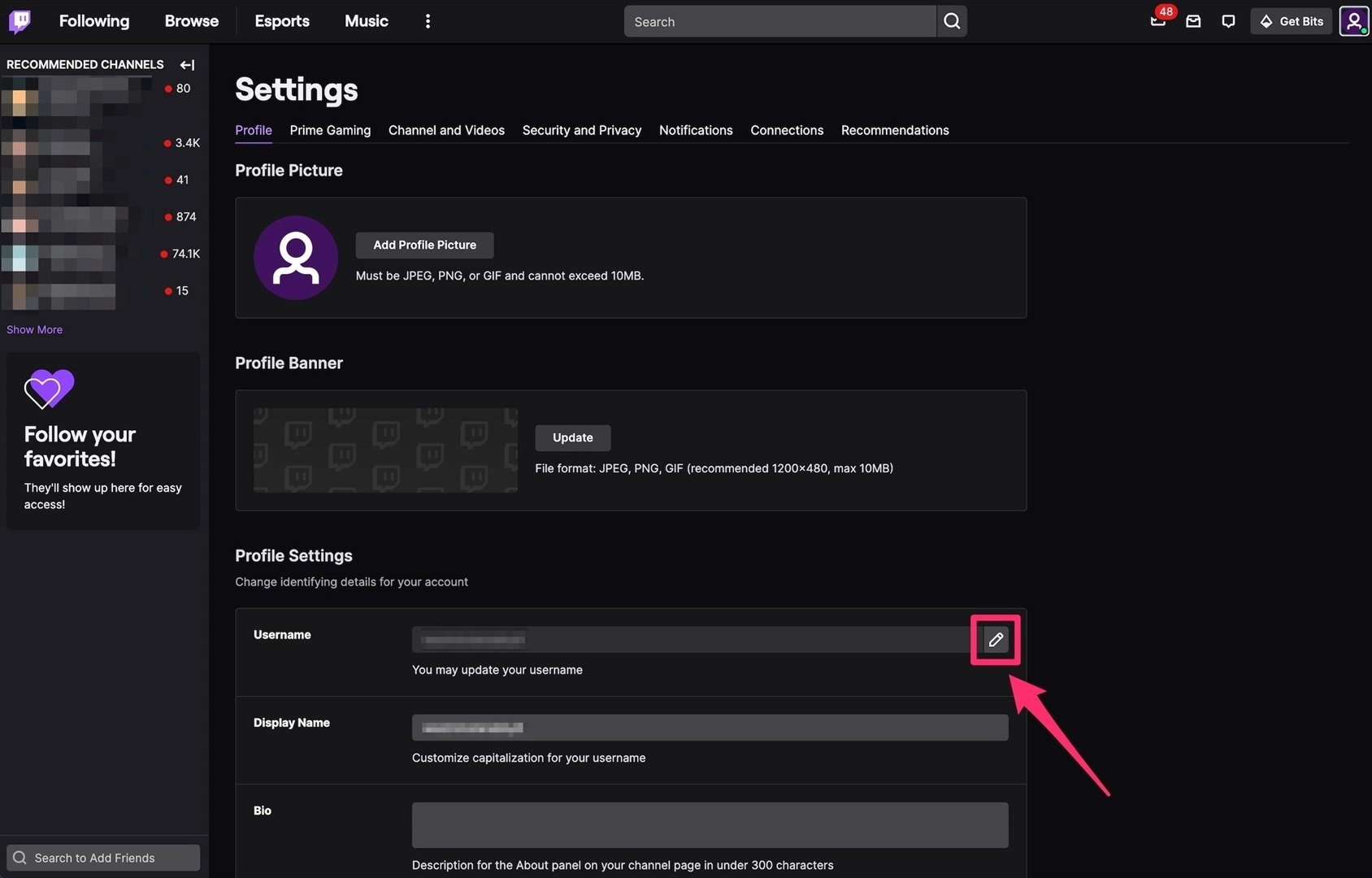1372x878 pixels.
Task: Click the pencil edit username icon
Action: tap(996, 640)
